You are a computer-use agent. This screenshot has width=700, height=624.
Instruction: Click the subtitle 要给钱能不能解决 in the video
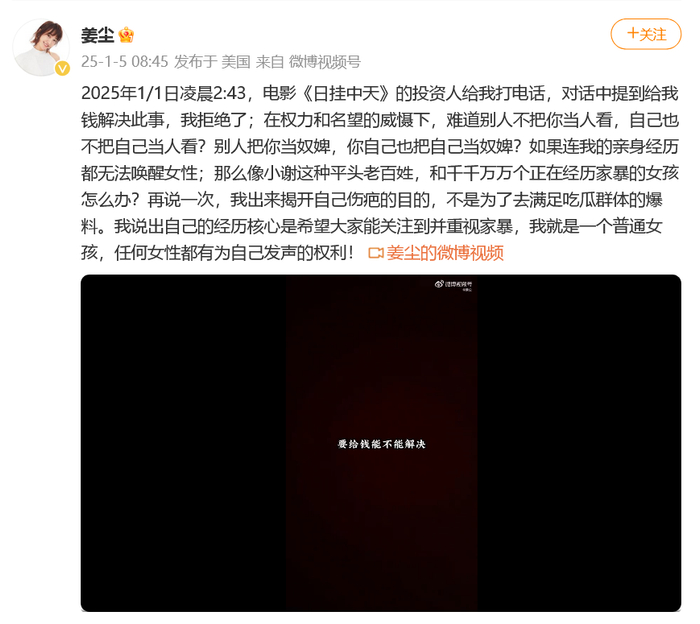[381, 444]
